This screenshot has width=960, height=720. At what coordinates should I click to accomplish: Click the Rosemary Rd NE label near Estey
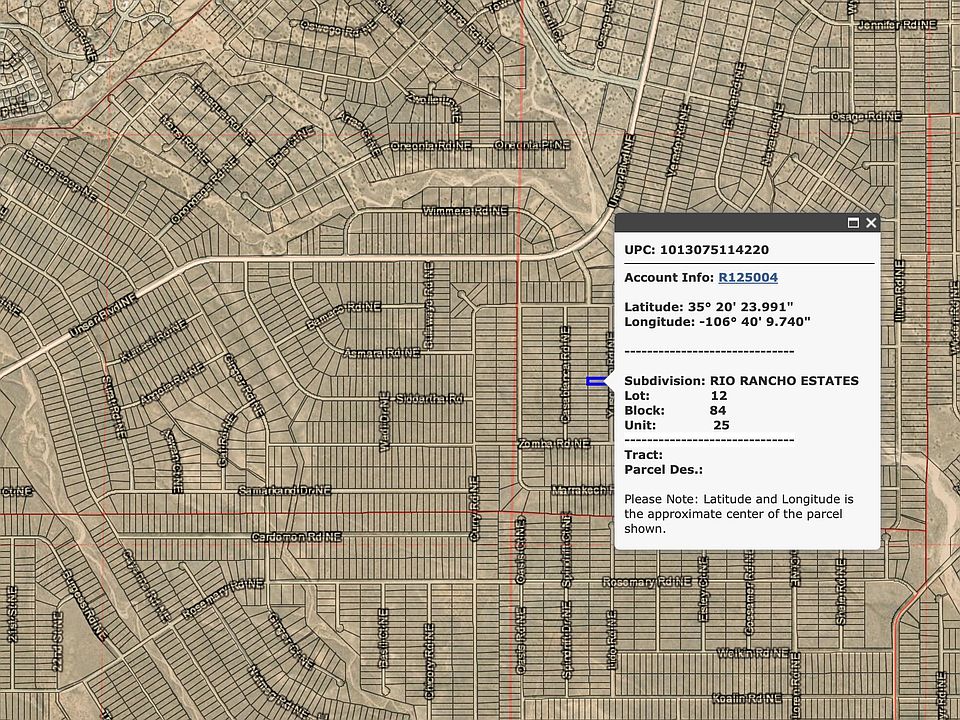tap(647, 582)
